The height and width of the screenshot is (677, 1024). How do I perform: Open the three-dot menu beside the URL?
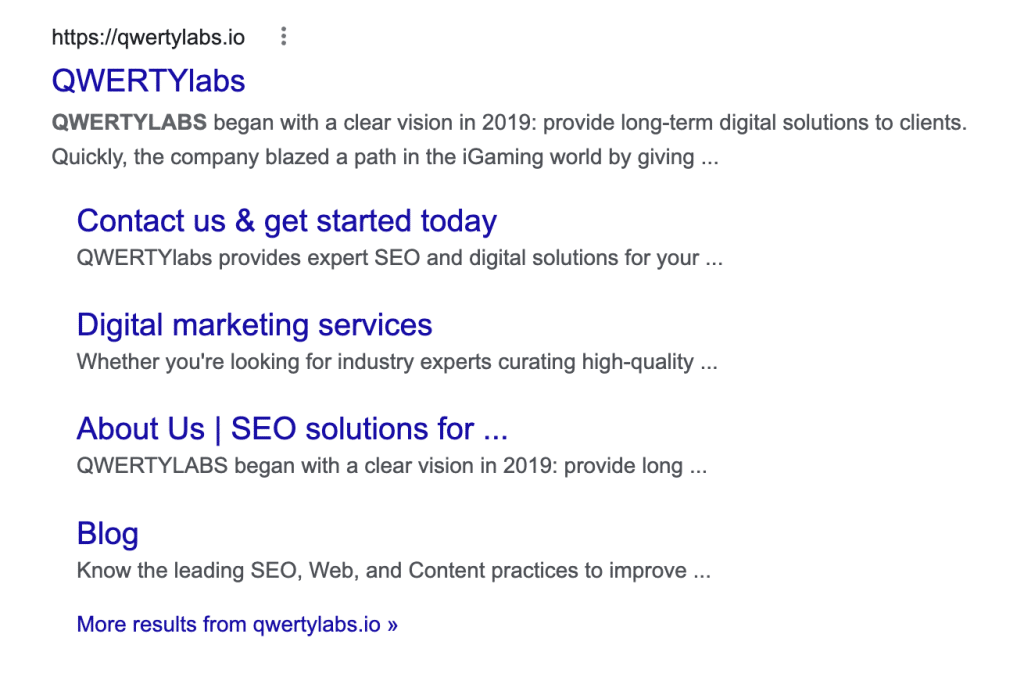click(x=284, y=38)
